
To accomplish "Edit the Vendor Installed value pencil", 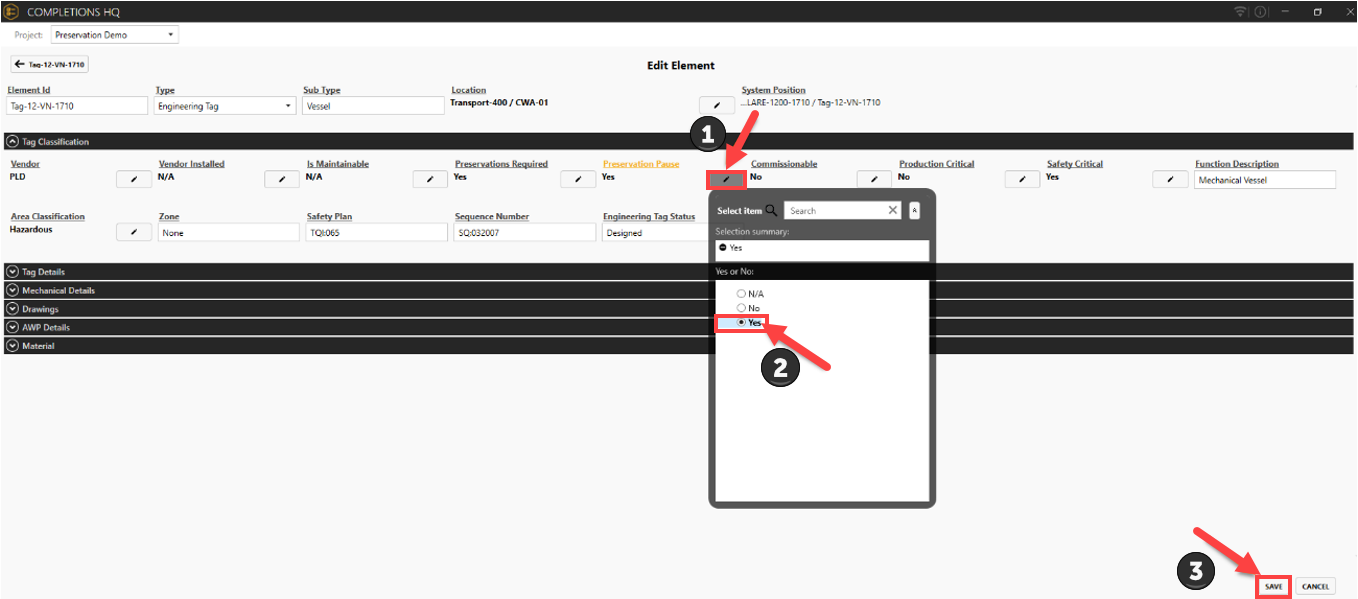I will (x=282, y=179).
